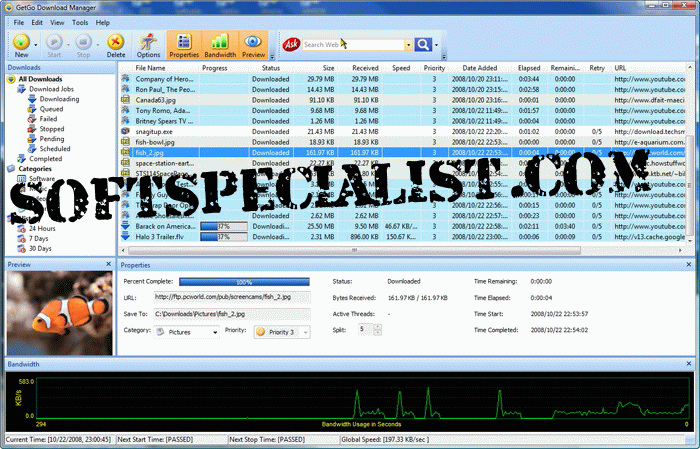
Task: Select the Queued tree item
Action: (x=51, y=109)
